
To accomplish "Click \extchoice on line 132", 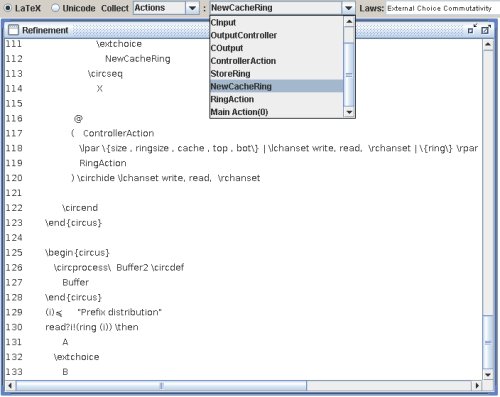I will (x=76, y=357).
